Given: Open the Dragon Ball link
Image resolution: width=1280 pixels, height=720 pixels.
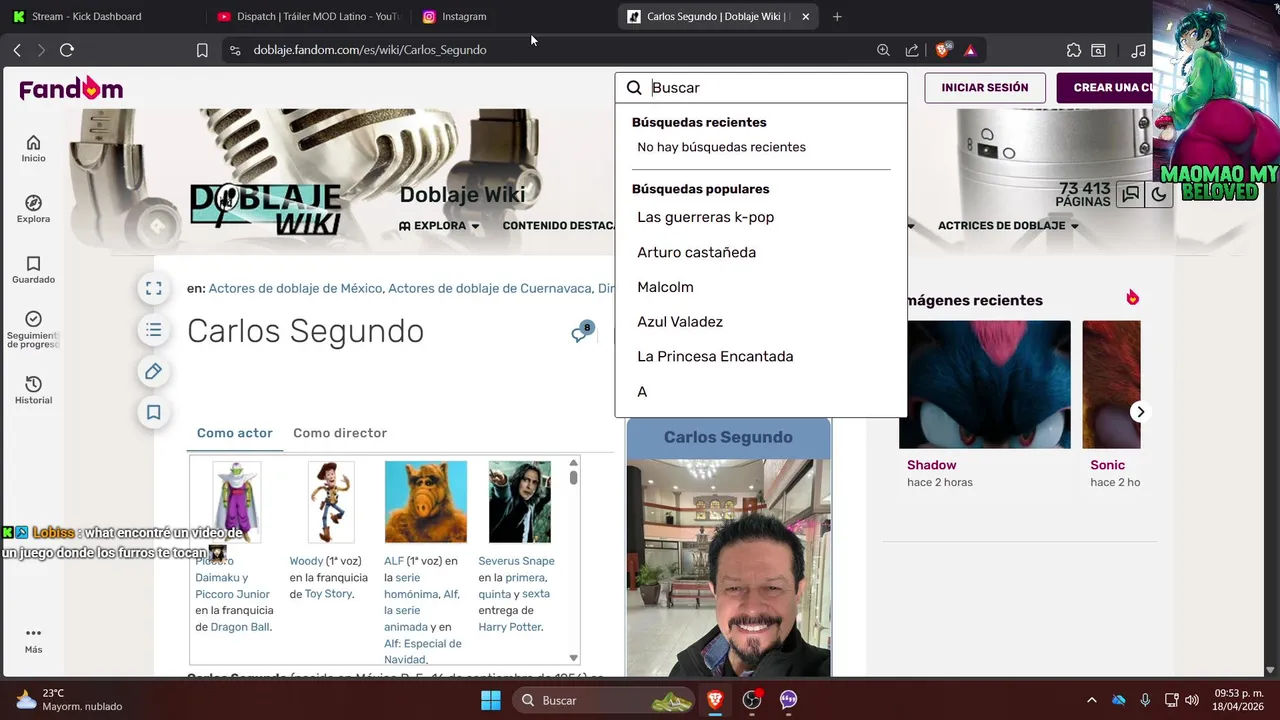Looking at the screenshot, I should (x=240, y=627).
